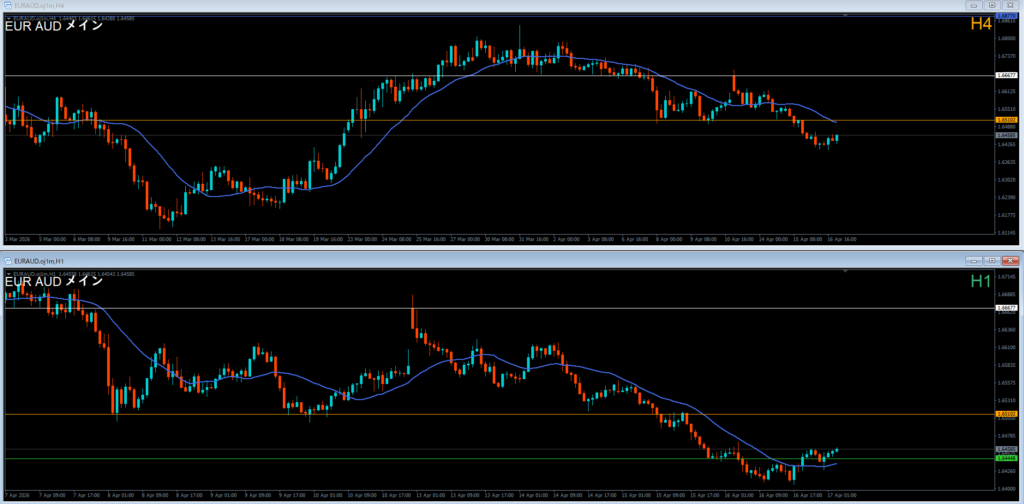Click the time axis of the H4 chart
Viewport: 1024px width, 504px height.
500,240
